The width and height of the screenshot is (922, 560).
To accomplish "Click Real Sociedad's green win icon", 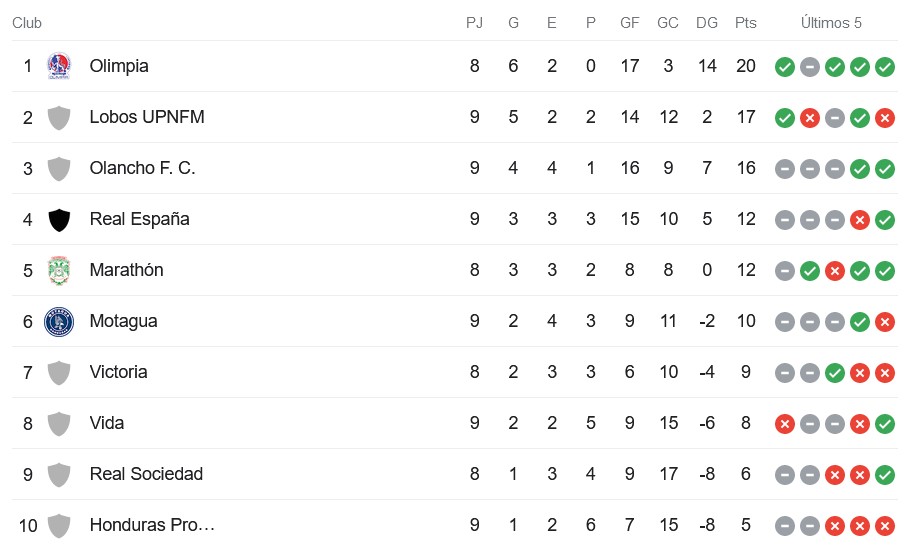I will point(885,475).
